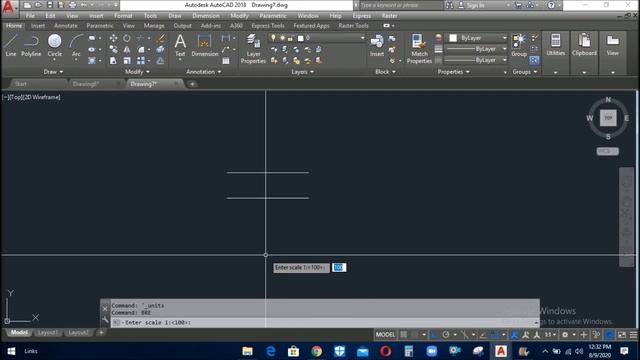The image size is (640, 360).
Task: Open the object color ByLayer swatch dropdown
Action: [476, 38]
